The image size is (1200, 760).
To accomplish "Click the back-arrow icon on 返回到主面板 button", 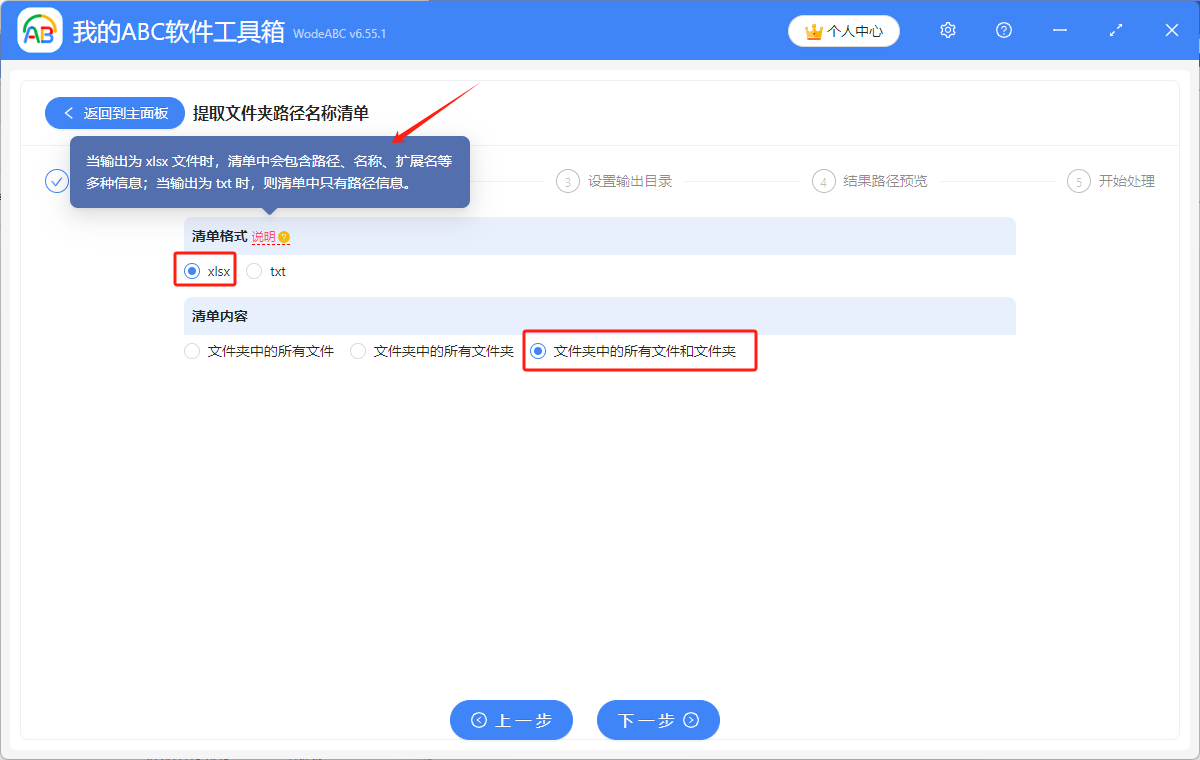I will (67, 113).
